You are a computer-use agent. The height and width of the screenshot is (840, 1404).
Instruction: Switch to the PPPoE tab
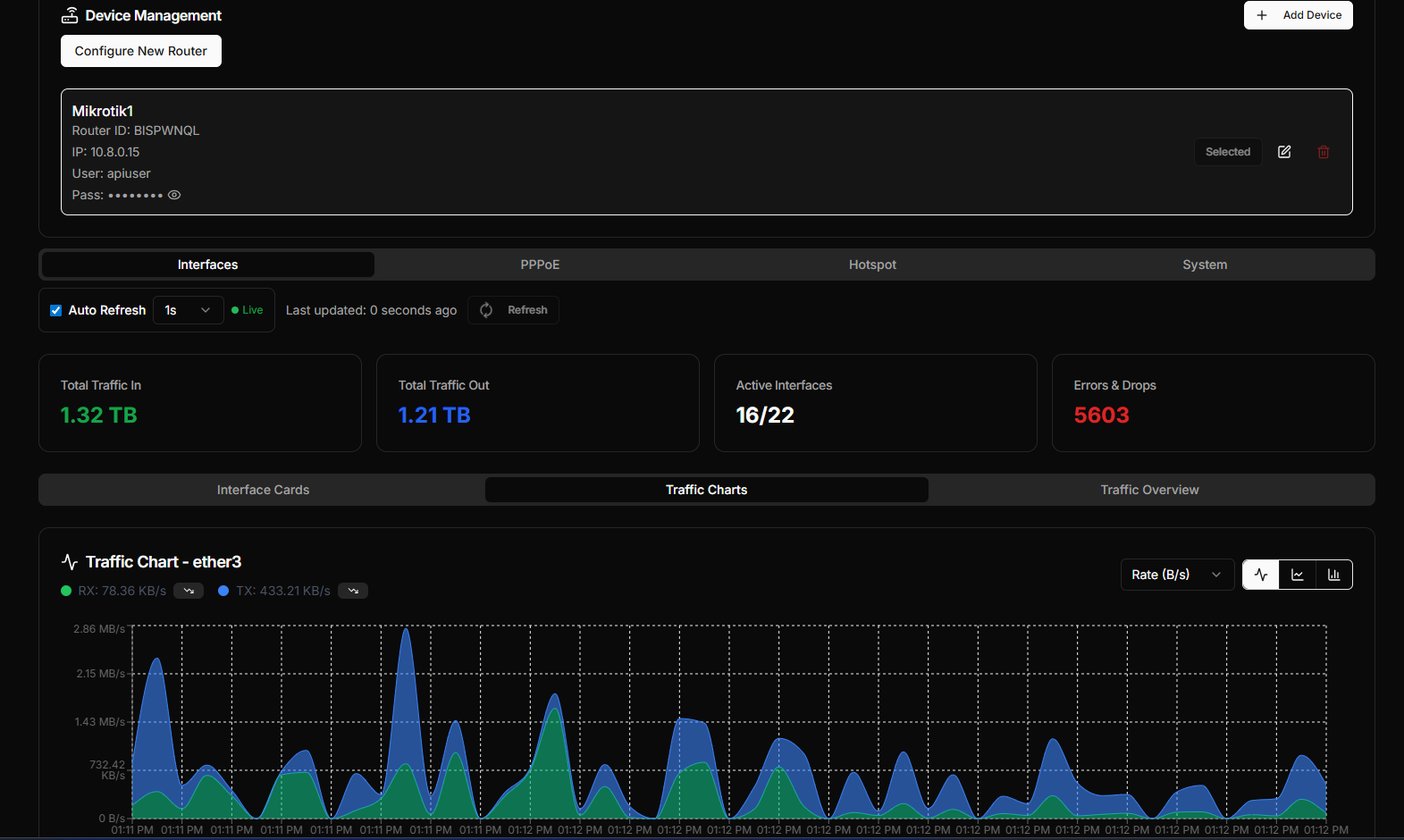[540, 265]
